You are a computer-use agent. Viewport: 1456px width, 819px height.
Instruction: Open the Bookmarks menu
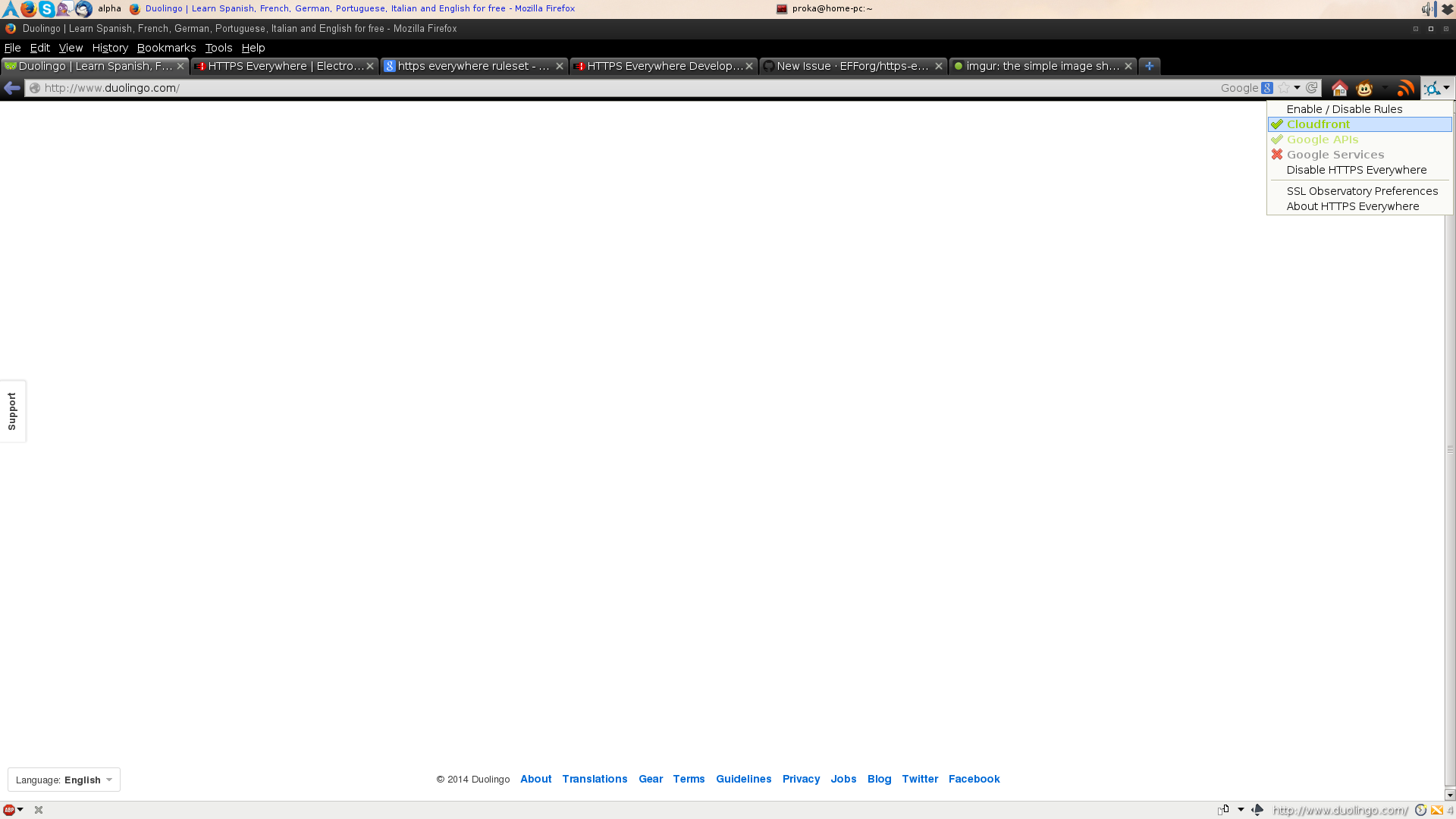(x=166, y=48)
